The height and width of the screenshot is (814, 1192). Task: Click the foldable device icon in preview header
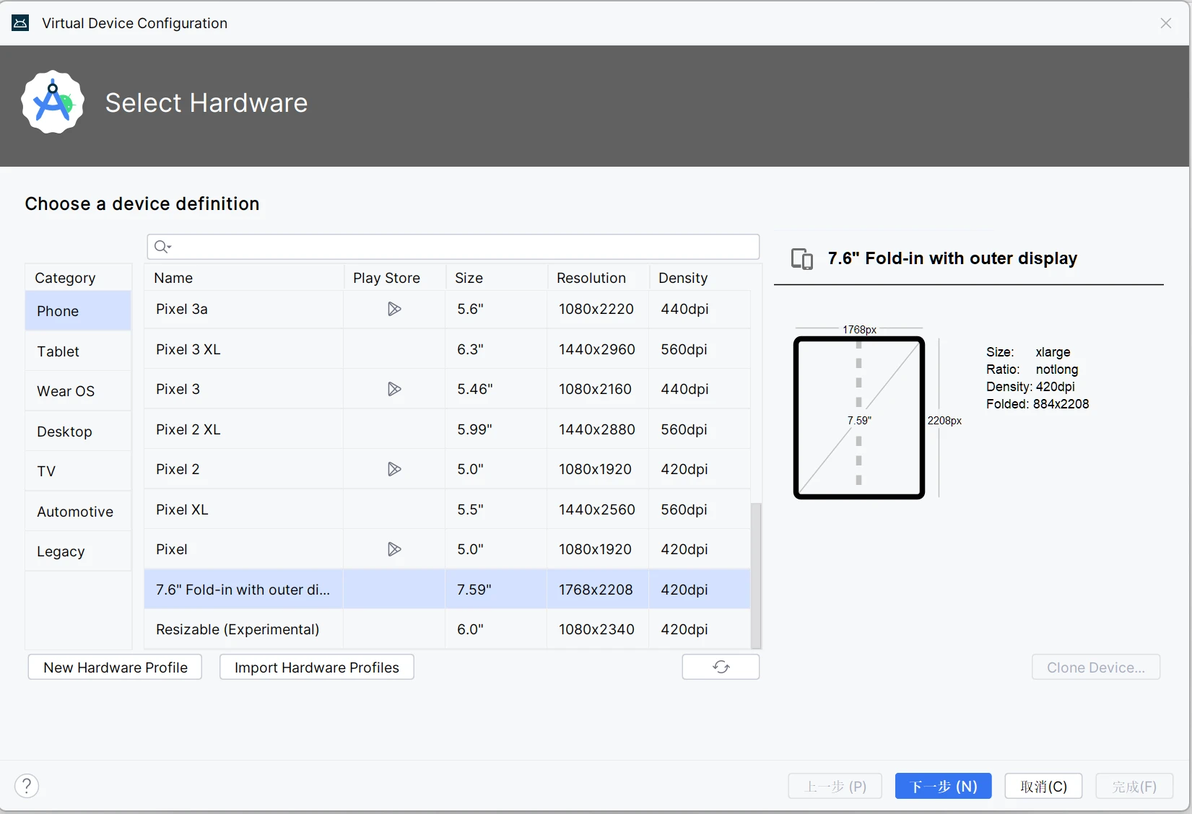pyautogui.click(x=802, y=259)
